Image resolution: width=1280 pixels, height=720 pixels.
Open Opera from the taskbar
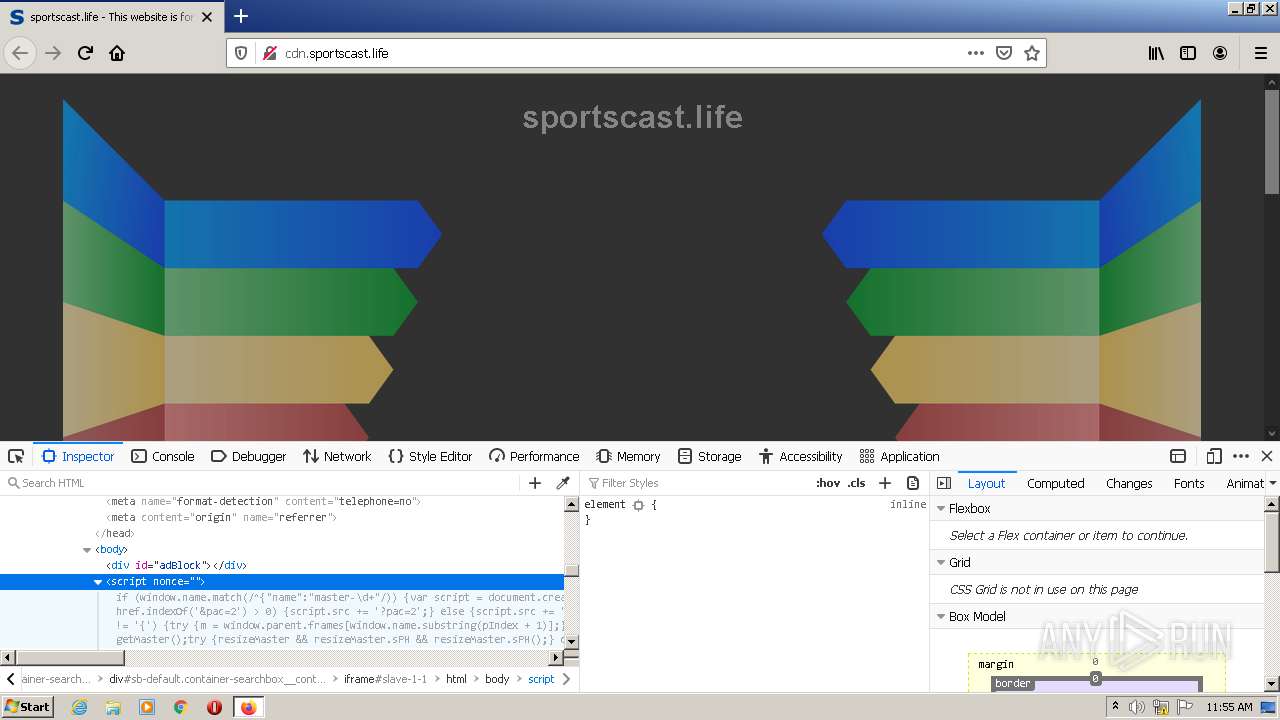point(214,707)
